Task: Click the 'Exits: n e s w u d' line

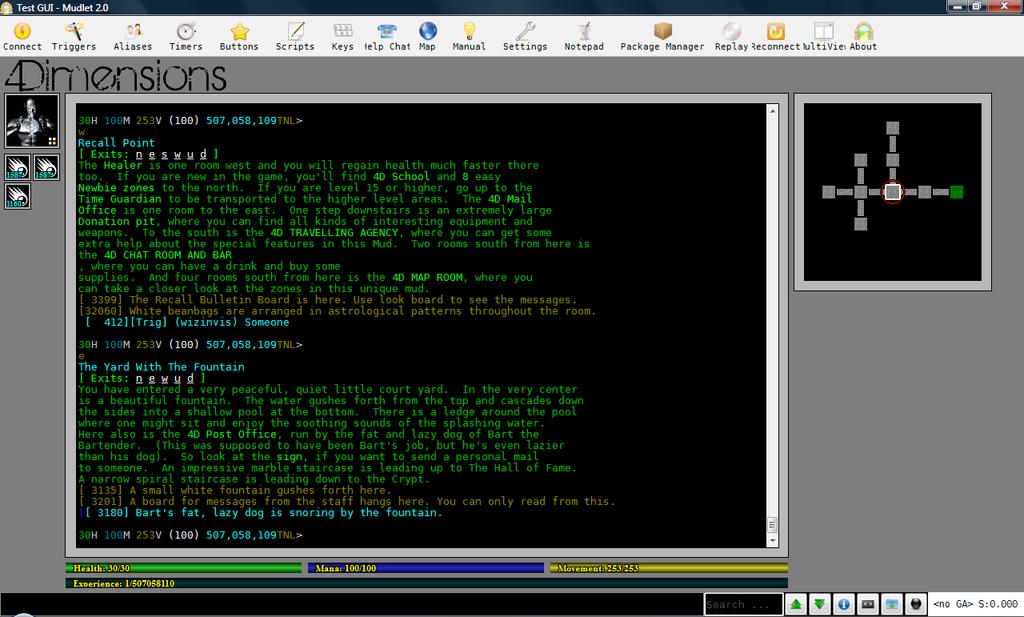Action: click(x=148, y=154)
